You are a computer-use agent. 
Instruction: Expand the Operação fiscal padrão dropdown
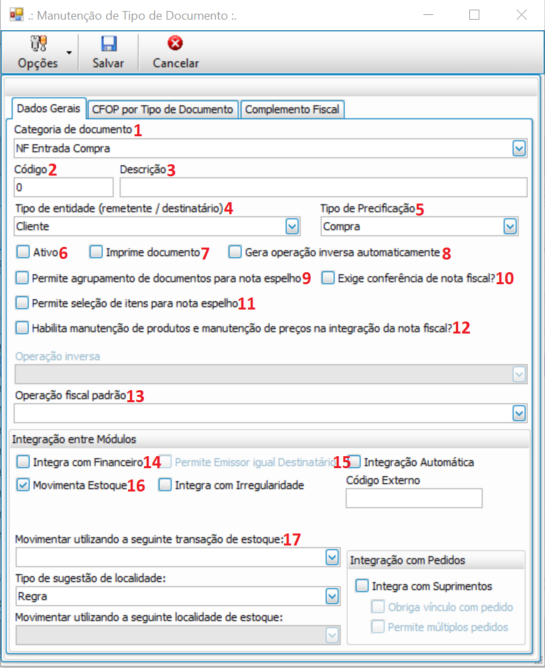point(519,413)
